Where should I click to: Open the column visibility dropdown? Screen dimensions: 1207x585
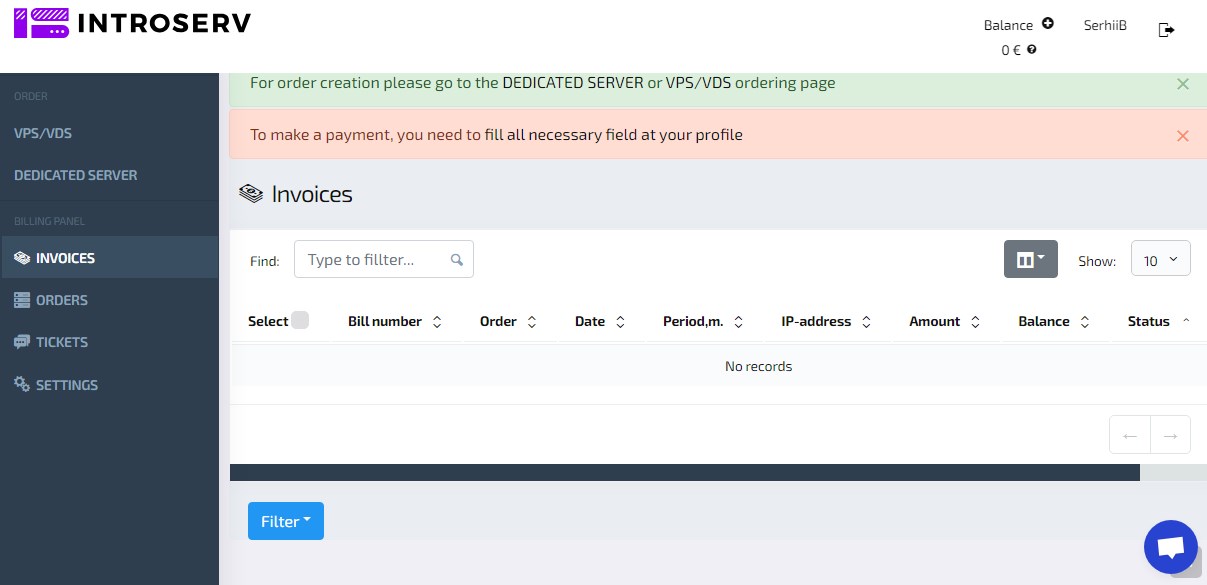pyautogui.click(x=1030, y=260)
